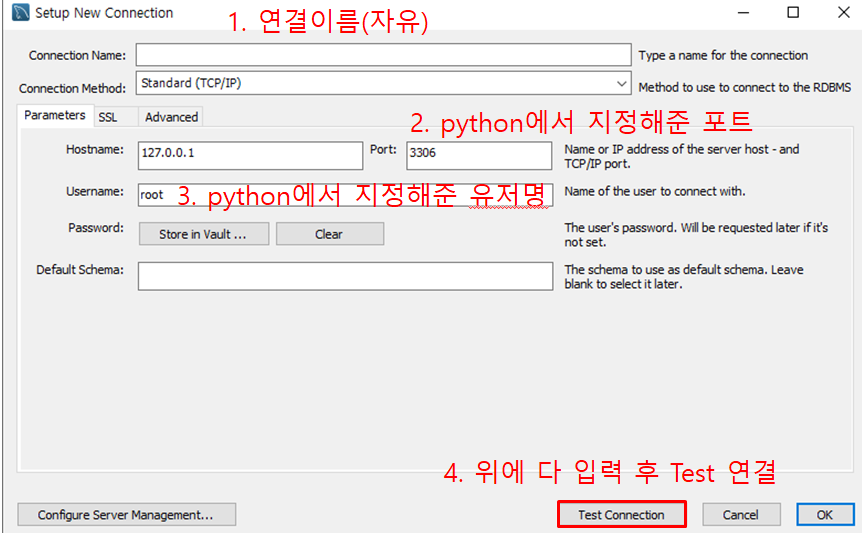This screenshot has width=862, height=533.
Task: Click the 'Port:' label
Action: tap(383, 149)
